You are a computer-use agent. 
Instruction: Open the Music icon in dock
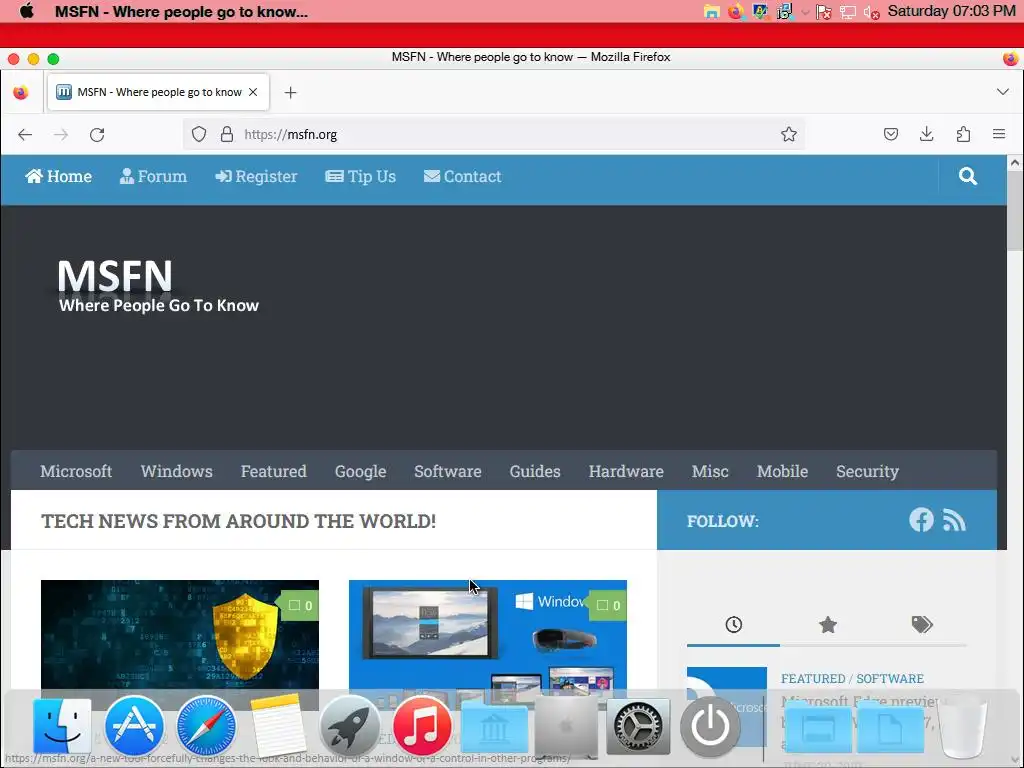(x=422, y=726)
